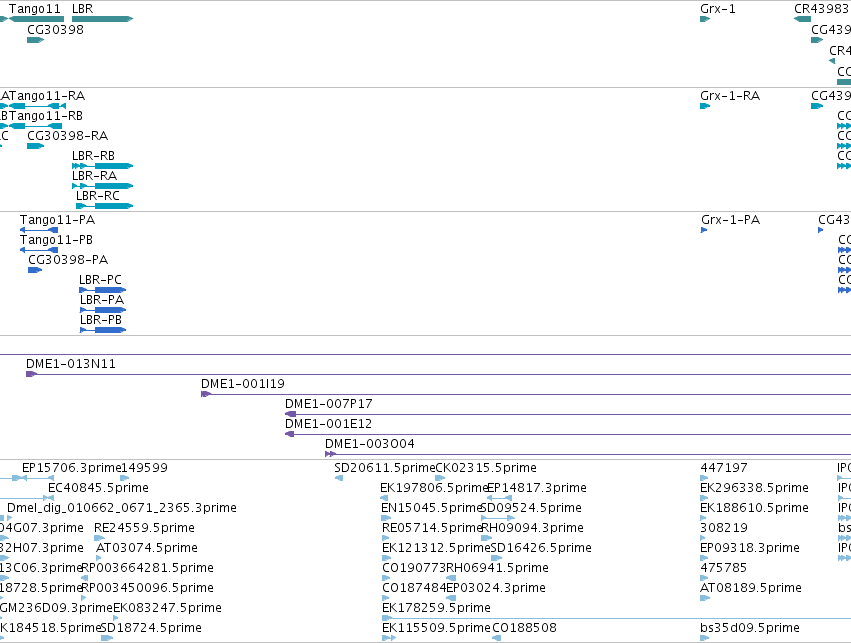Viewport: 851px width, 643px height.
Task: Click the Grx-1-PA protein feature
Action: [x=704, y=230]
